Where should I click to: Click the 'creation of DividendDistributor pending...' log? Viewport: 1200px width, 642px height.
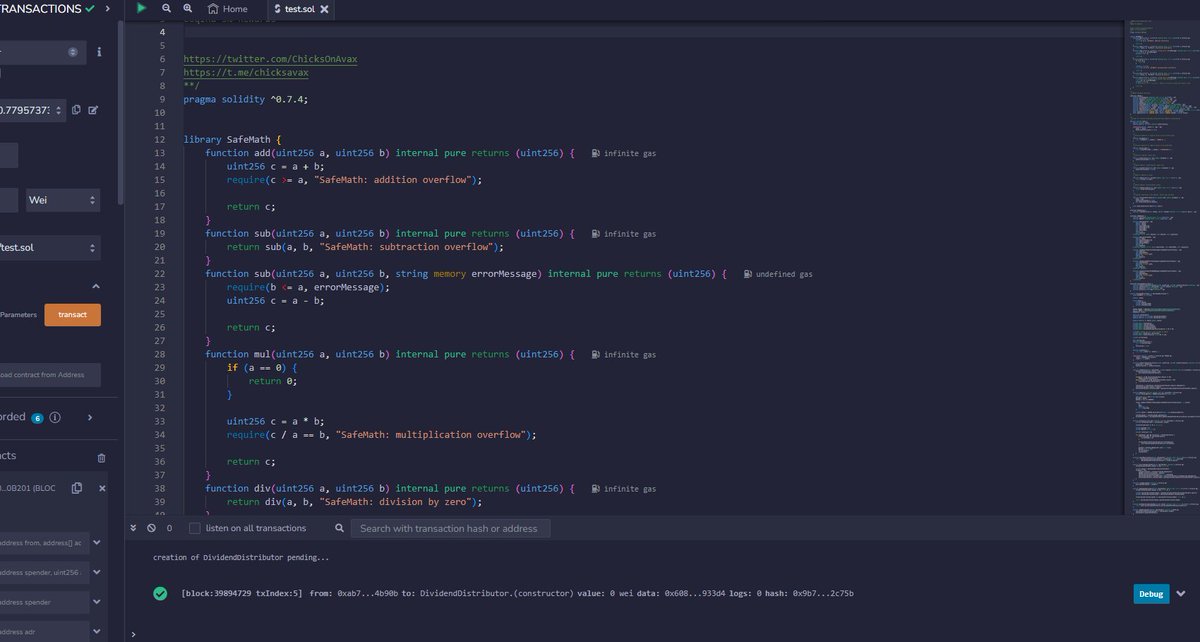(240, 557)
